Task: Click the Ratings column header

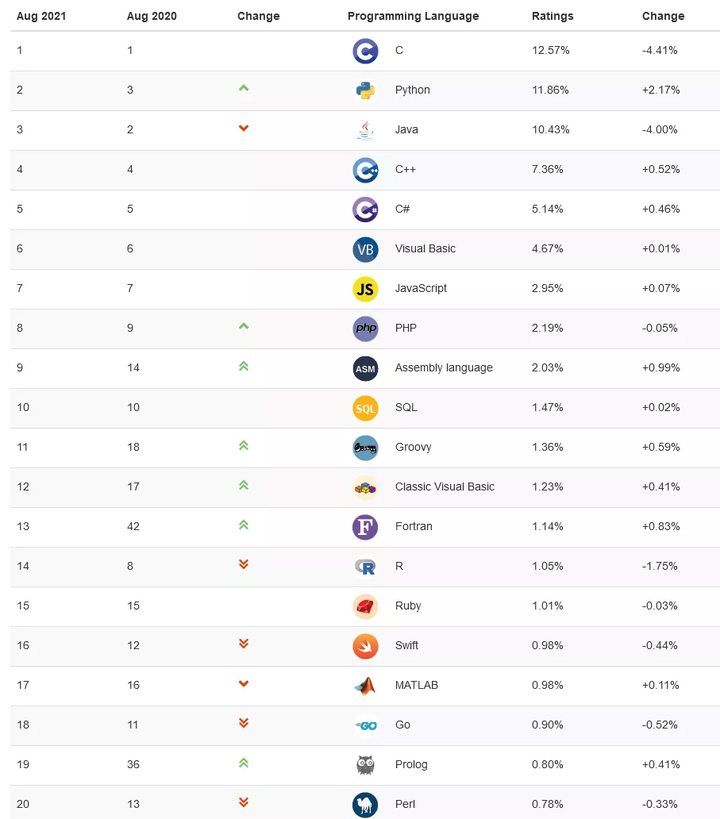Action: (552, 16)
